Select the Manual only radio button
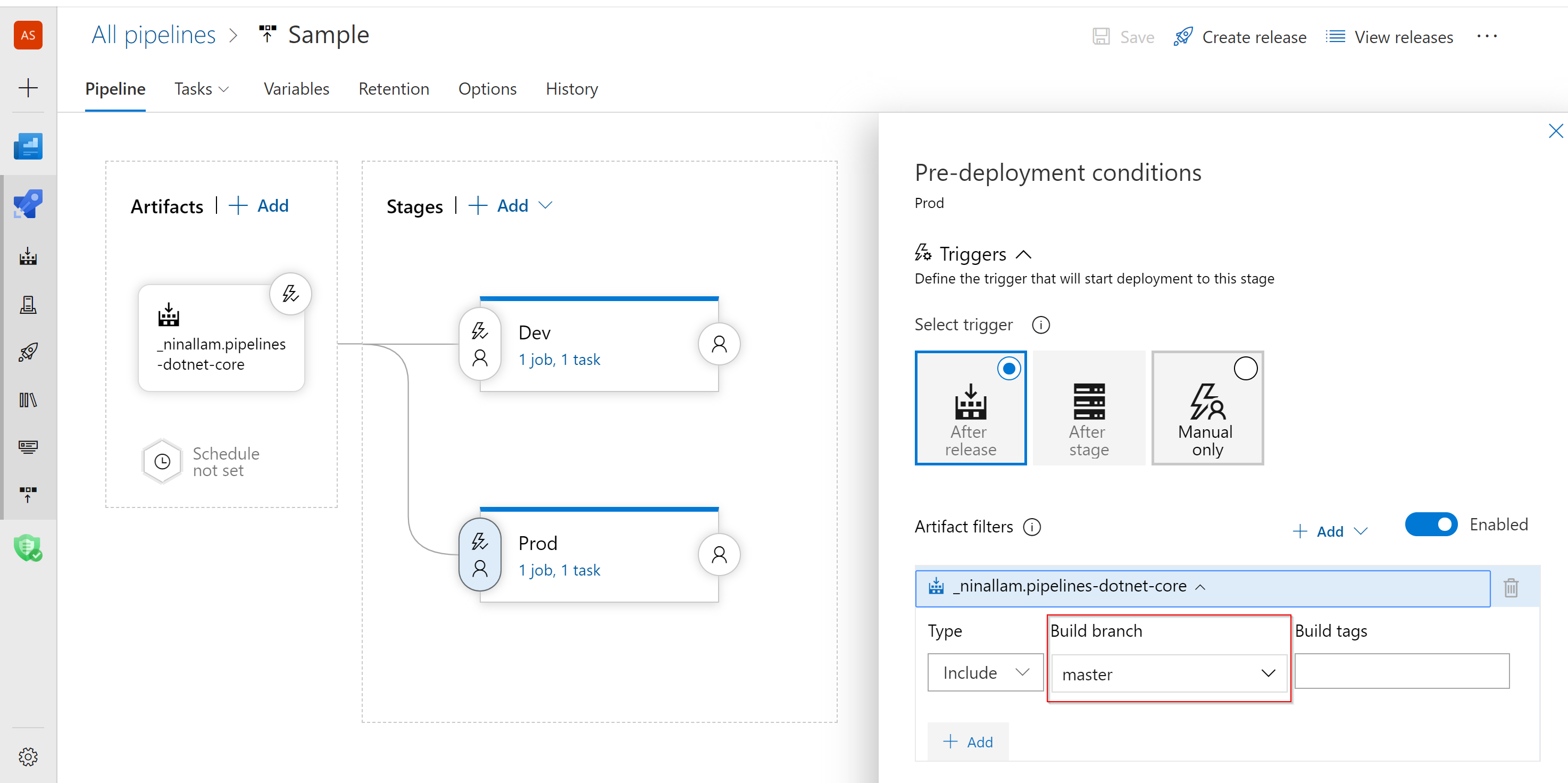 (x=1245, y=369)
